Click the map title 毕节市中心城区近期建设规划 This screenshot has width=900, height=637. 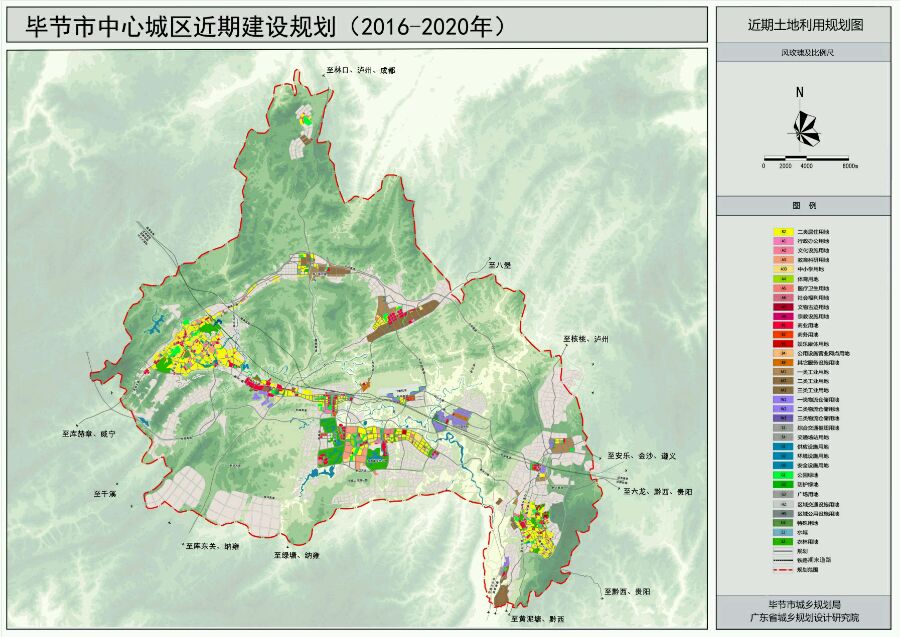click(180, 26)
